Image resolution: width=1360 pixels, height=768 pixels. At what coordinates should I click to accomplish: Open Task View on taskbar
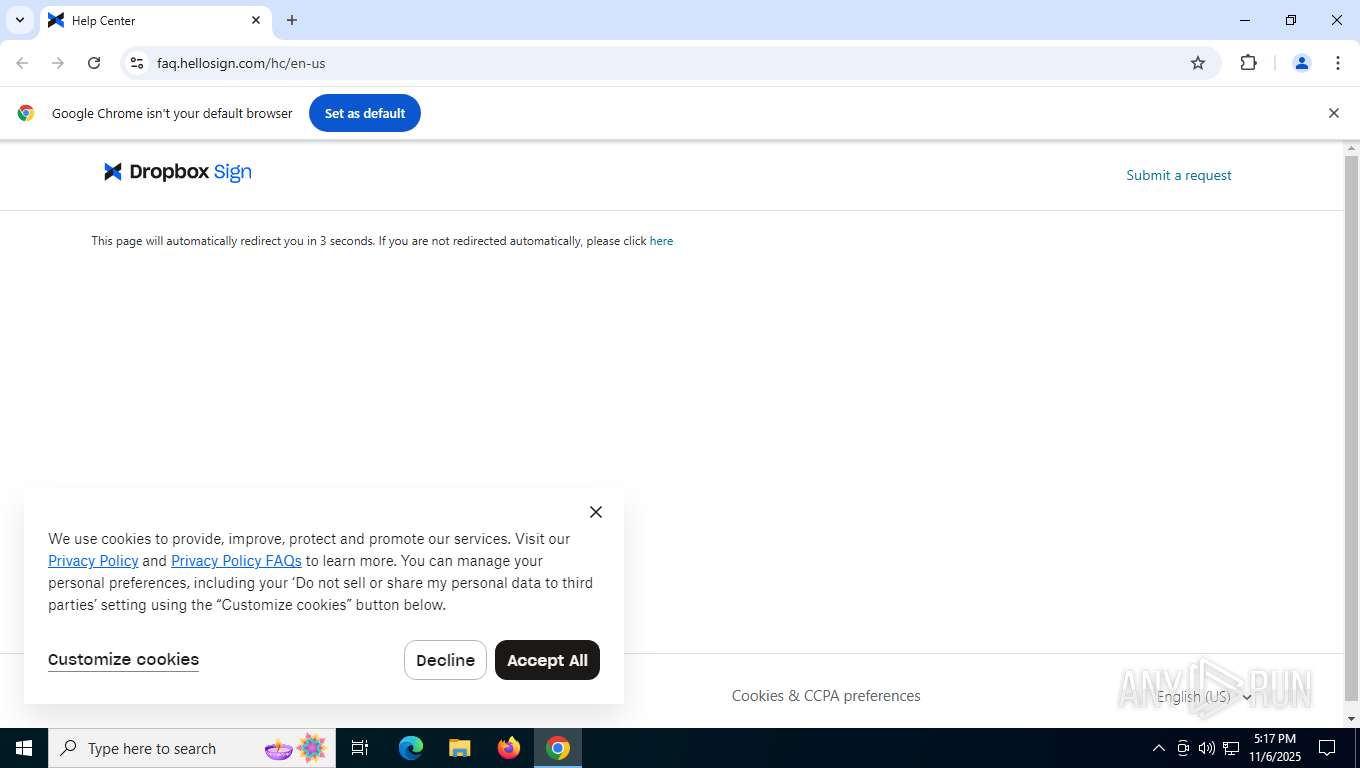(x=360, y=748)
